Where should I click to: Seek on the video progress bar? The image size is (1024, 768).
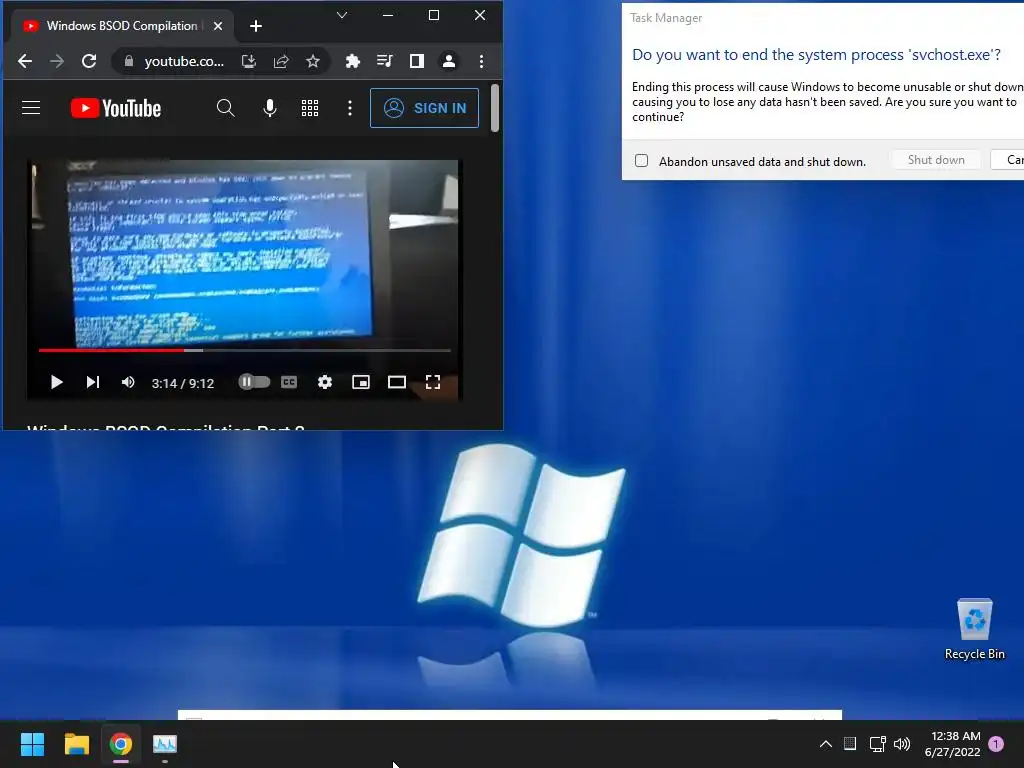coord(244,350)
